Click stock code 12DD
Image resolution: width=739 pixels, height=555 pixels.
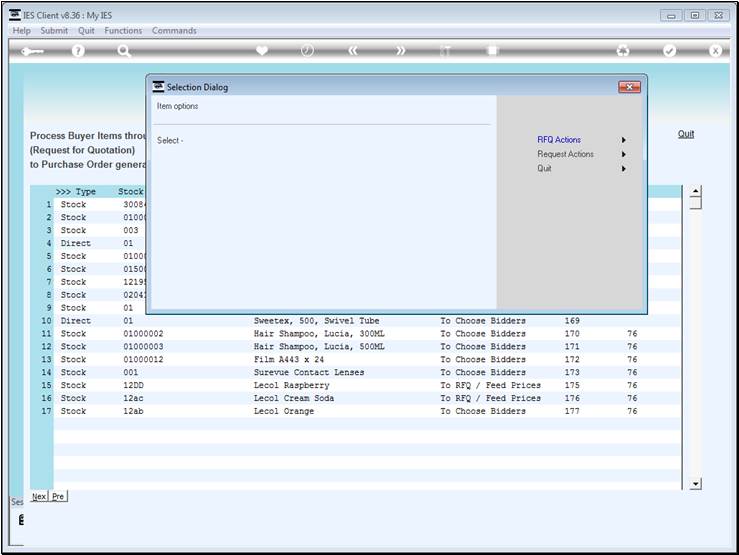[133, 385]
